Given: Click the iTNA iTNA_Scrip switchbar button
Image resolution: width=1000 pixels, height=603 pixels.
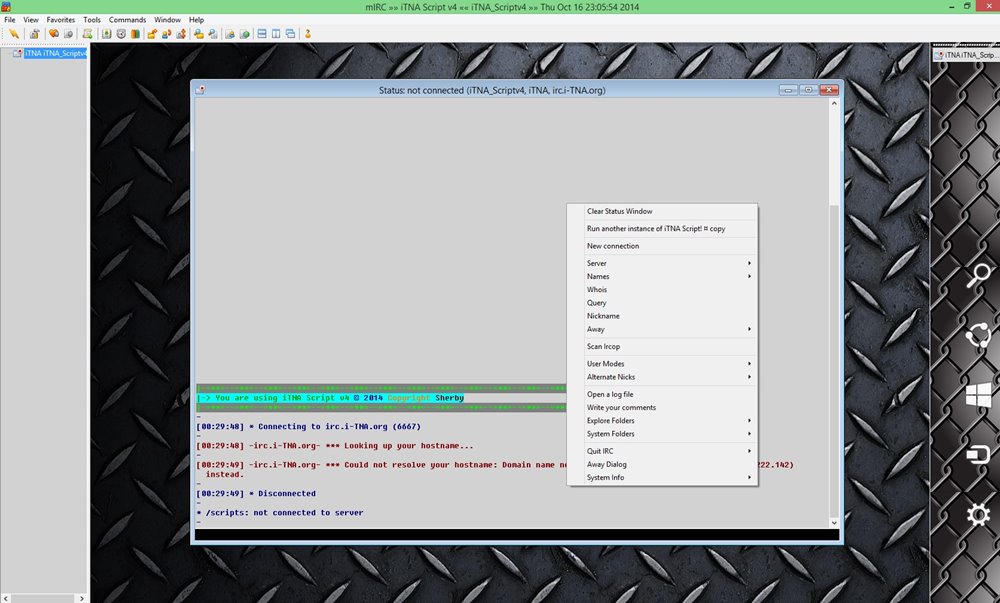Looking at the screenshot, I should pos(966,55).
